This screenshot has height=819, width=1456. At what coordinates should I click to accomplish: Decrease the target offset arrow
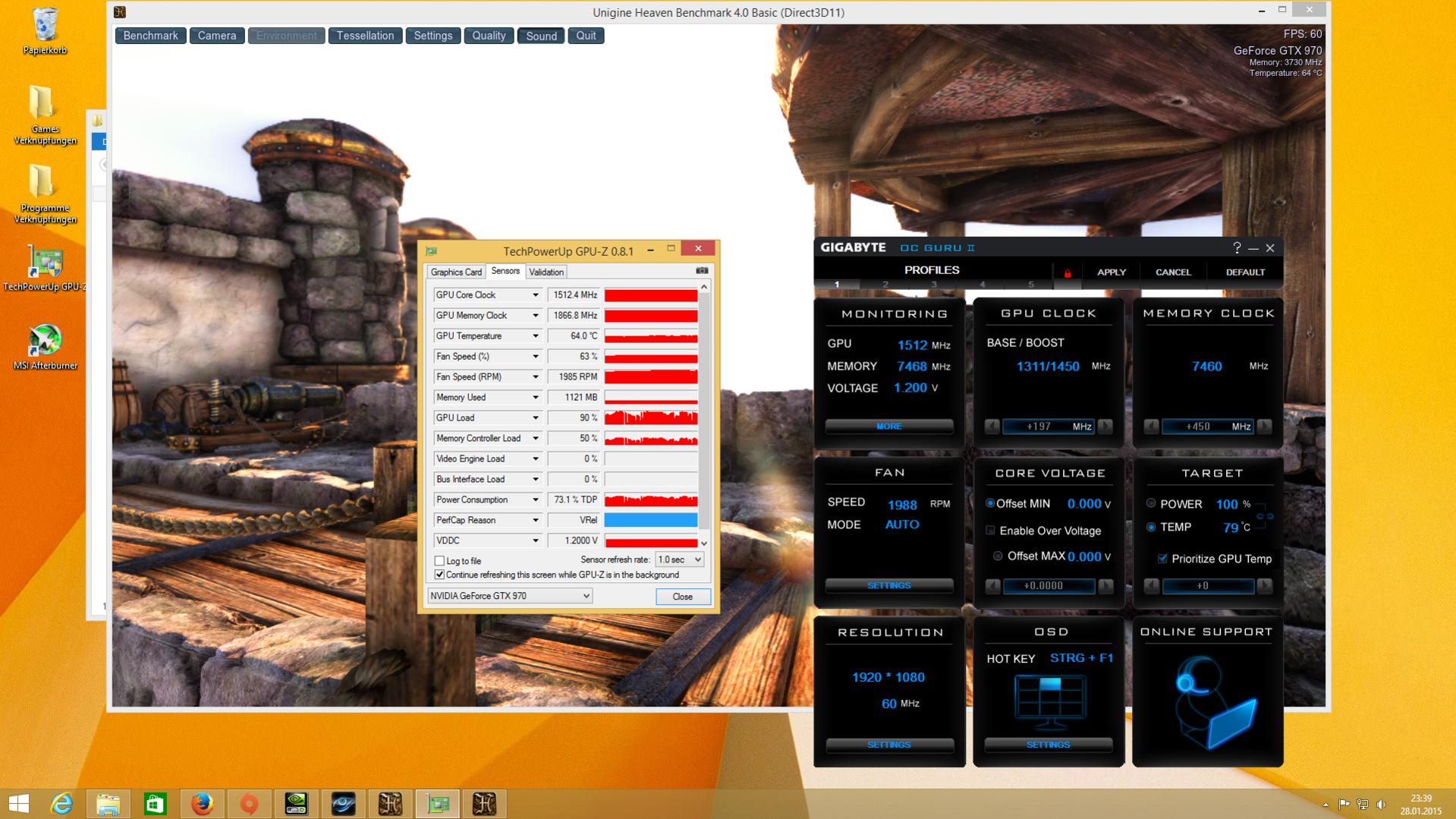pos(1151,586)
